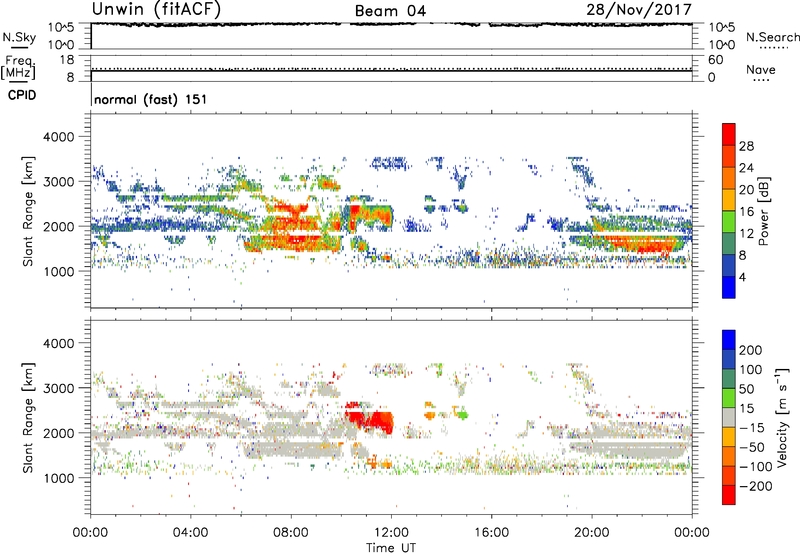This screenshot has width=800, height=554.
Task: Click the date "28/Nov/2017"
Action: tap(639, 9)
